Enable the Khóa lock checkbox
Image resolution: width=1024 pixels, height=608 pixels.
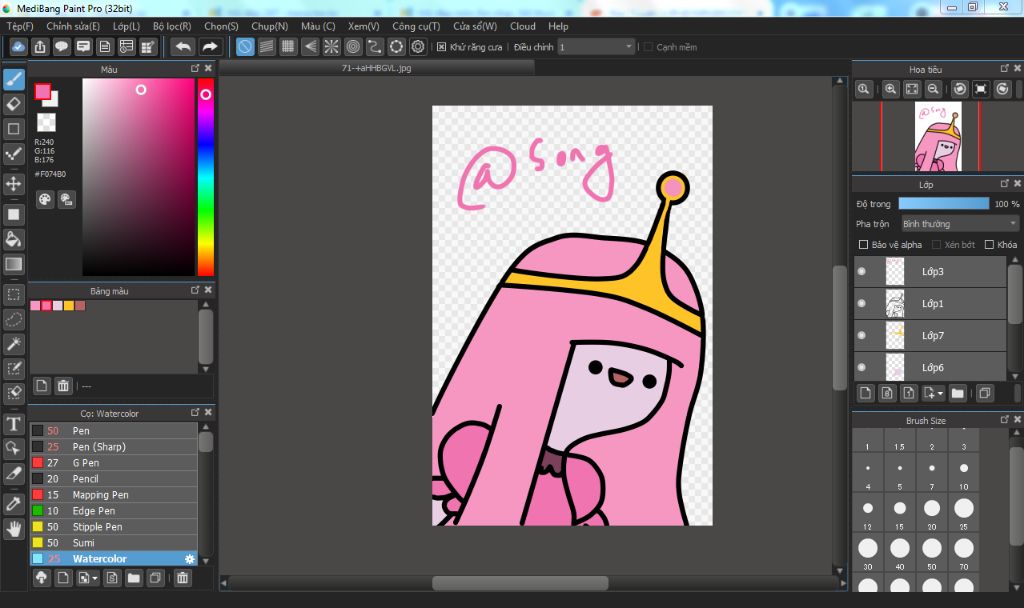click(x=989, y=245)
